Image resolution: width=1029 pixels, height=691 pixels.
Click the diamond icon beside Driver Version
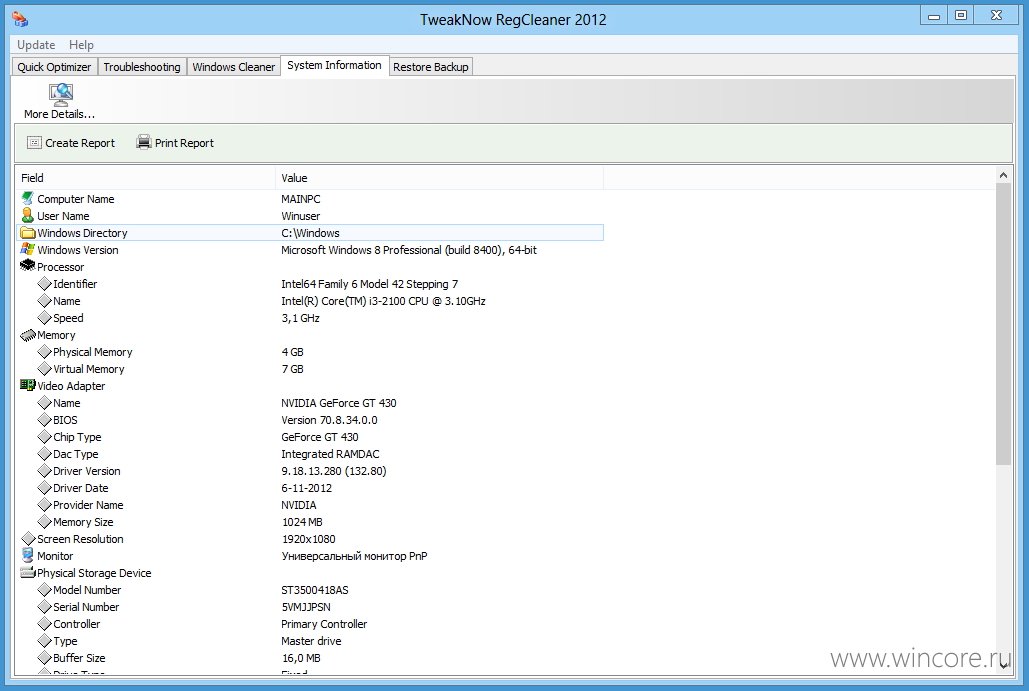coord(44,471)
